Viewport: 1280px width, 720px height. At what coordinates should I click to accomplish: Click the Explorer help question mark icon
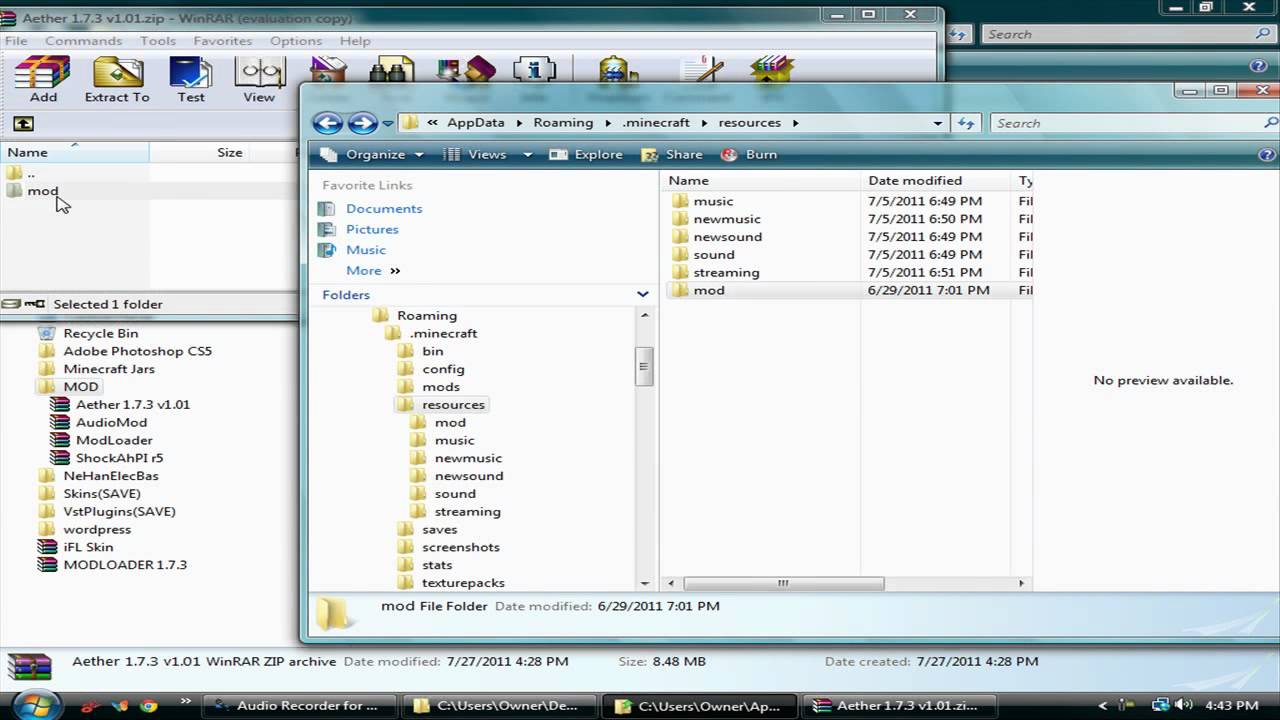point(1266,155)
